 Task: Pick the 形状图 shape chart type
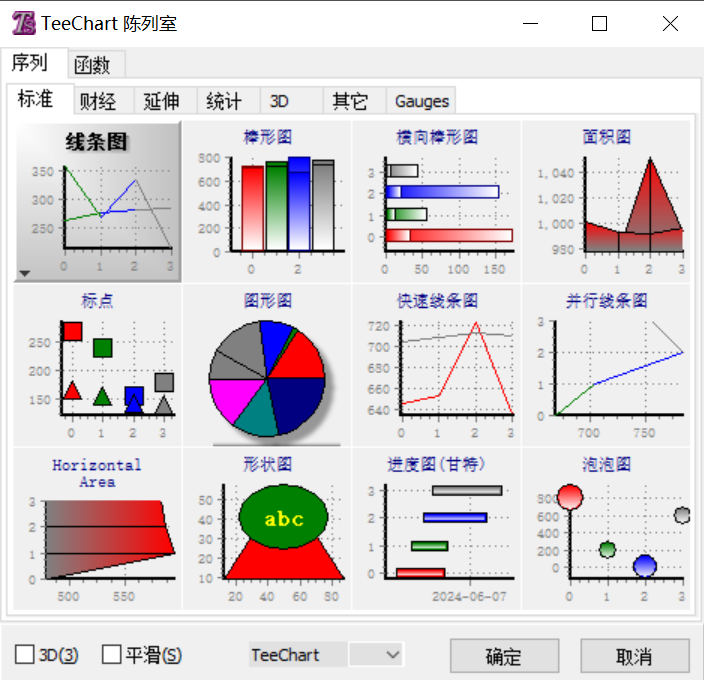(267, 529)
